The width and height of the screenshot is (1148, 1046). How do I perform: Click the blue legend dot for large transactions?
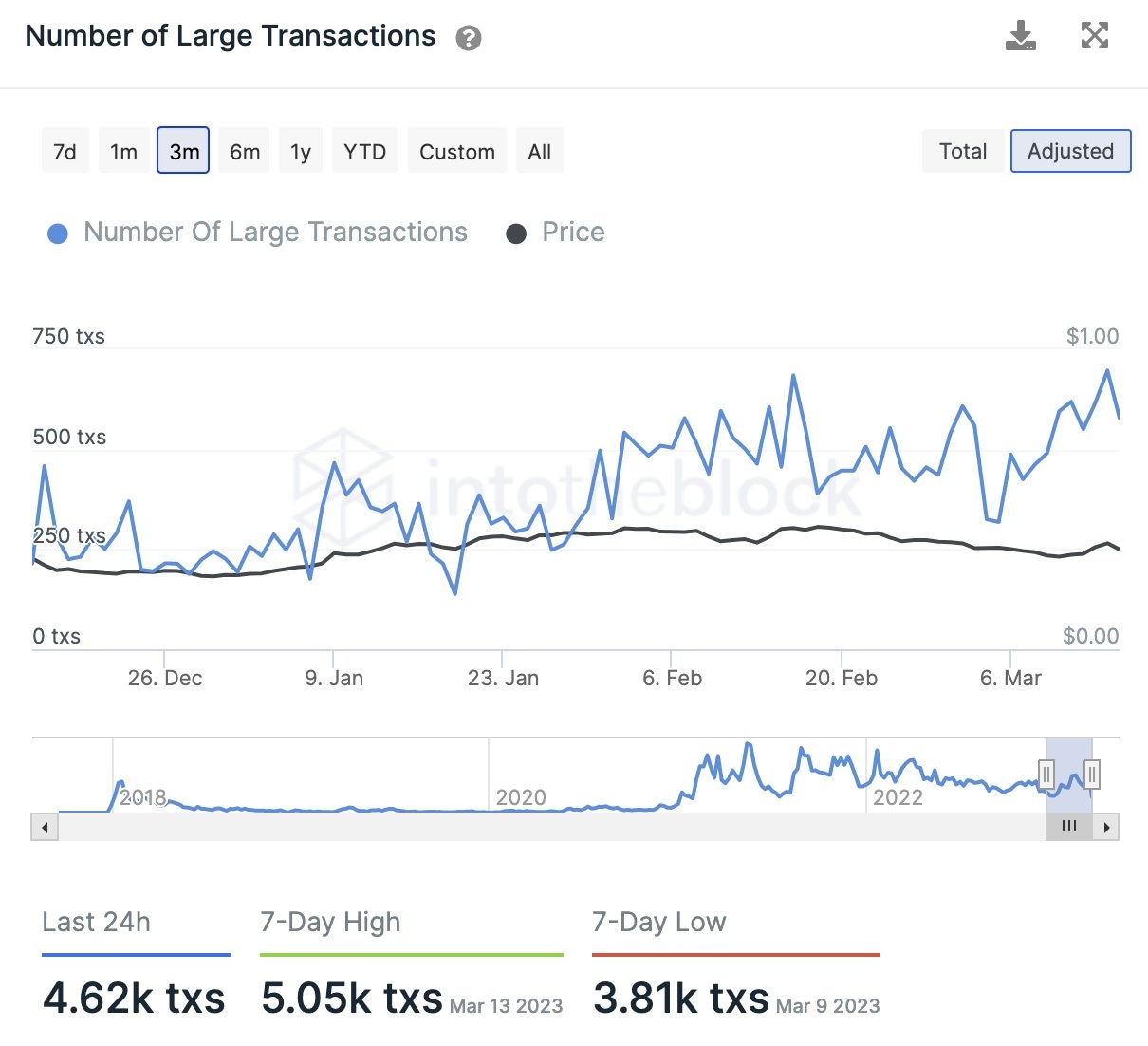[57, 233]
